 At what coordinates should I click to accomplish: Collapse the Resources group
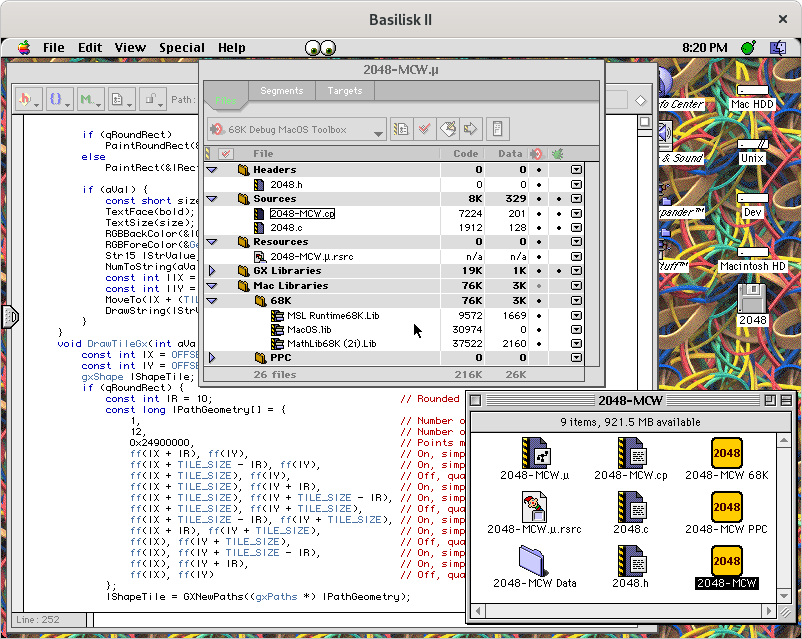click(x=212, y=241)
